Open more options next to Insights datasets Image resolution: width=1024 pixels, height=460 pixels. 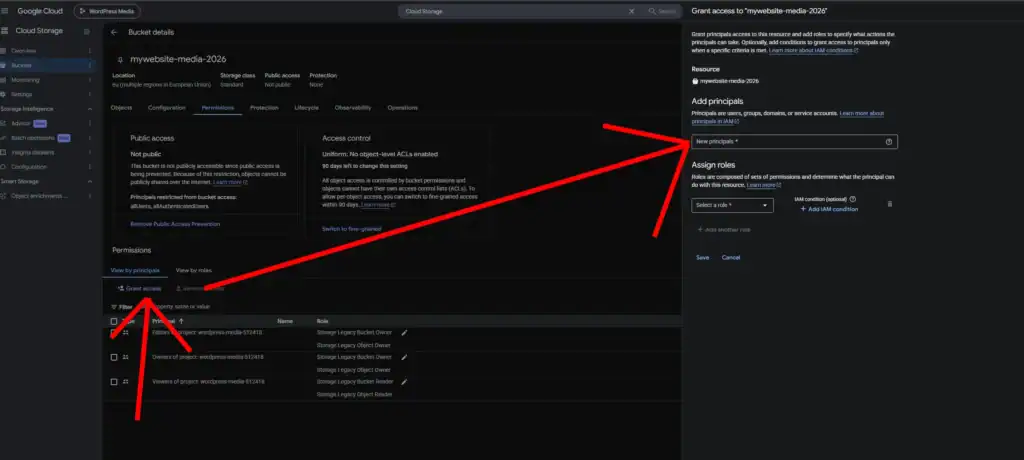tap(89, 152)
